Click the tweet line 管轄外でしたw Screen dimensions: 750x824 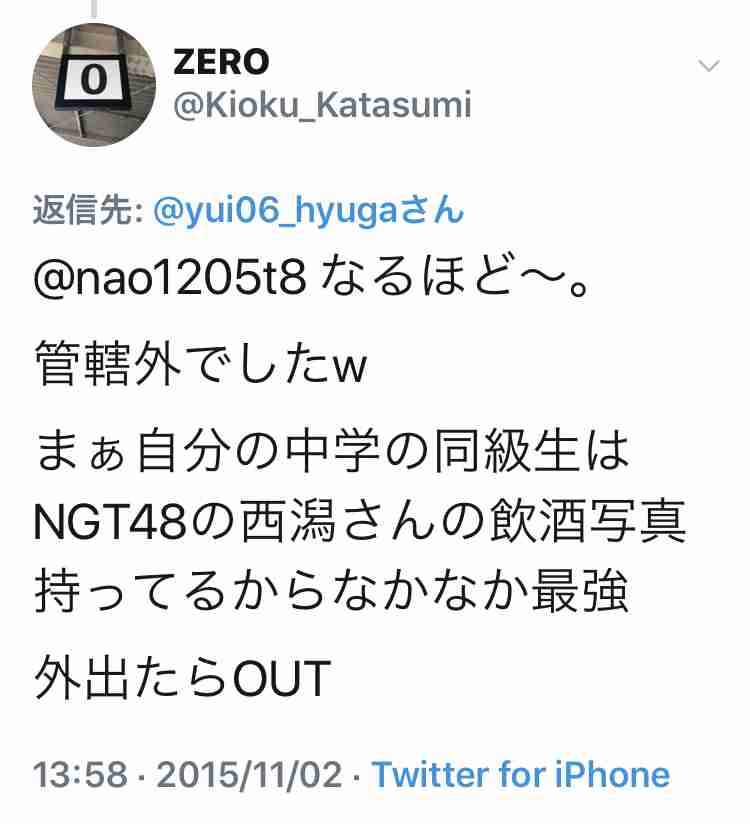200,364
